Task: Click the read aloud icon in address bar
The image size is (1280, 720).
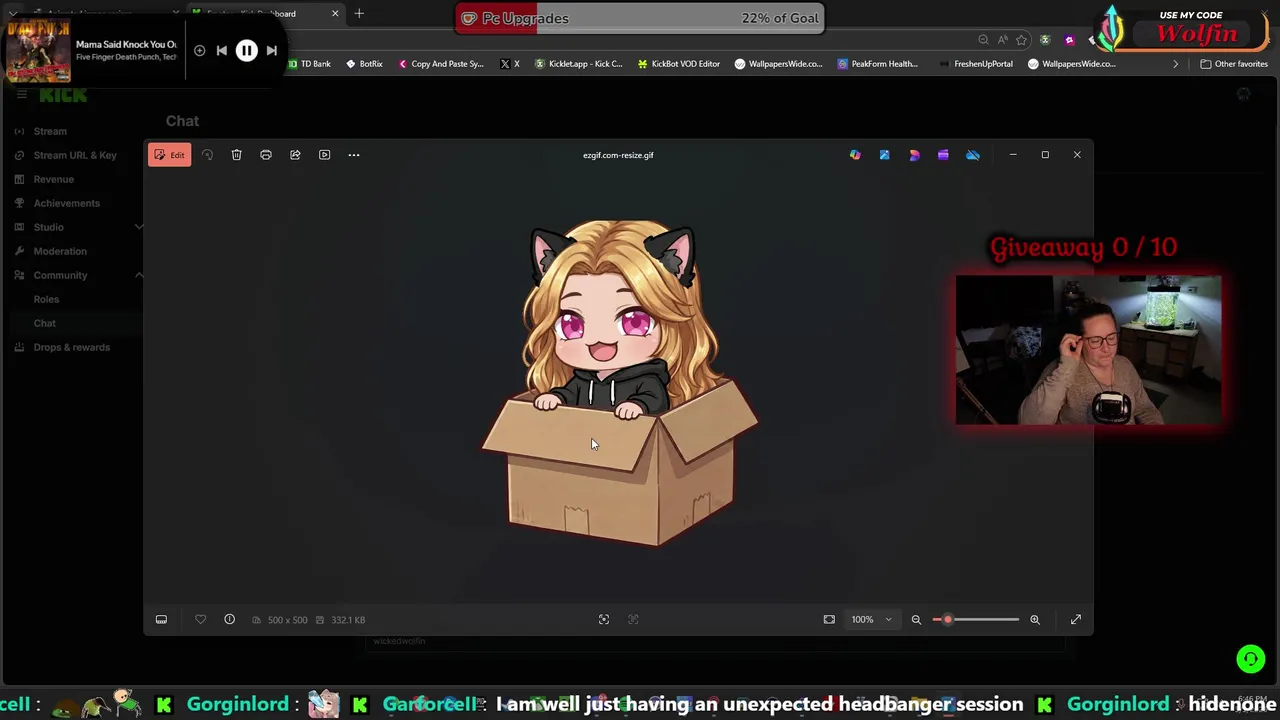Action: point(1002,40)
